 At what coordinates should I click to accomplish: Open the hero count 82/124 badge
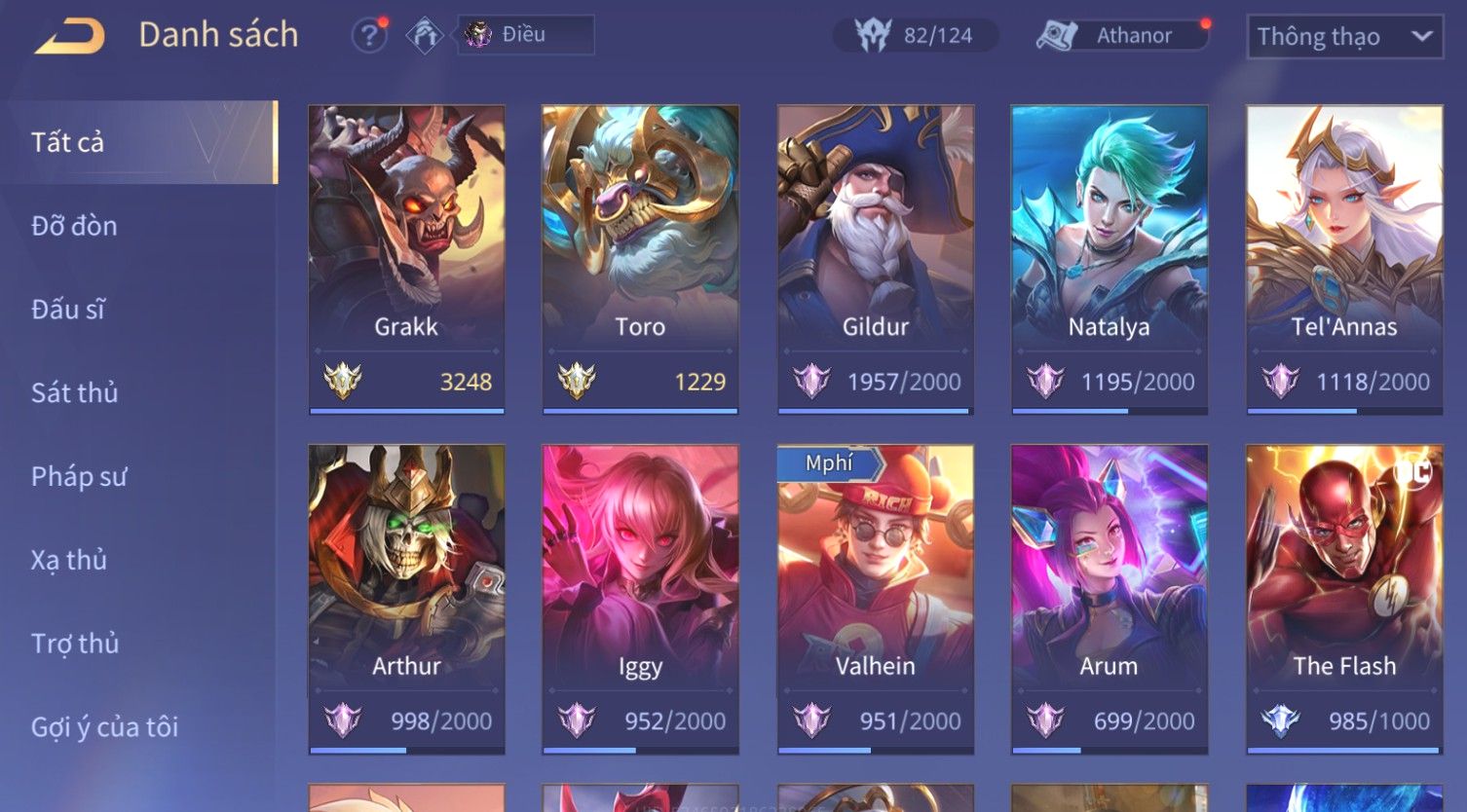pos(916,36)
